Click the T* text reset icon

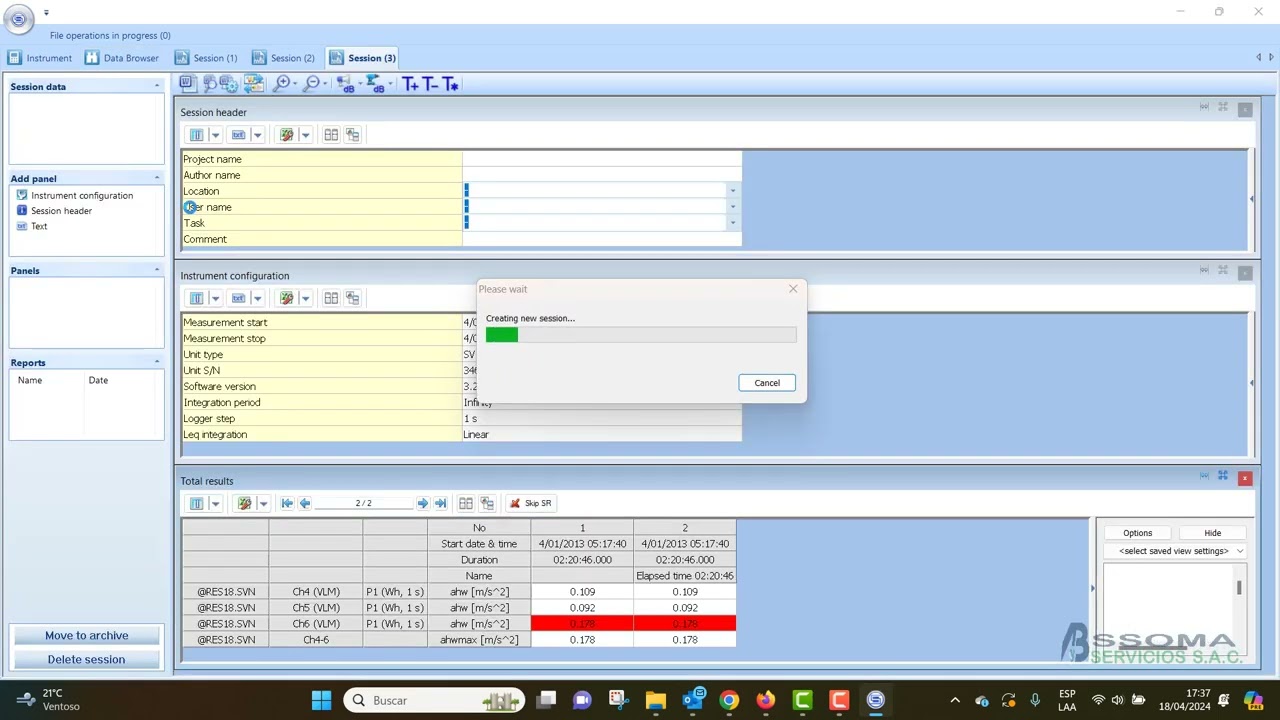[450, 84]
